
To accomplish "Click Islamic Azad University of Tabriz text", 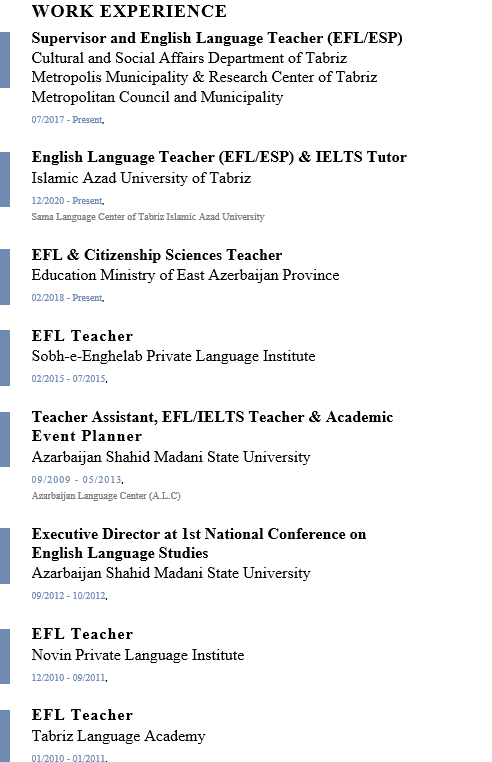I will [x=141, y=178].
